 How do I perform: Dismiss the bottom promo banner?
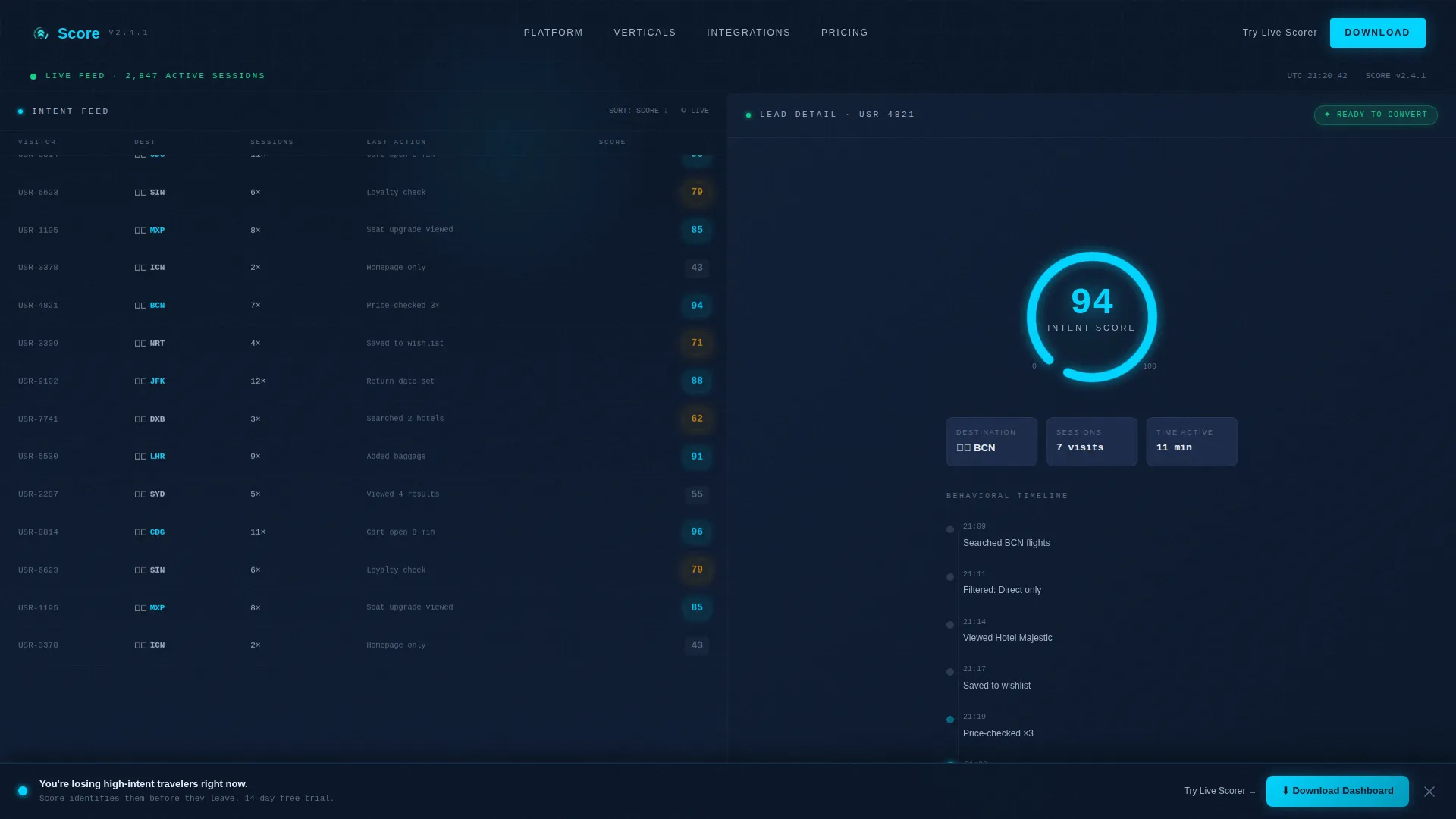[x=1429, y=792]
